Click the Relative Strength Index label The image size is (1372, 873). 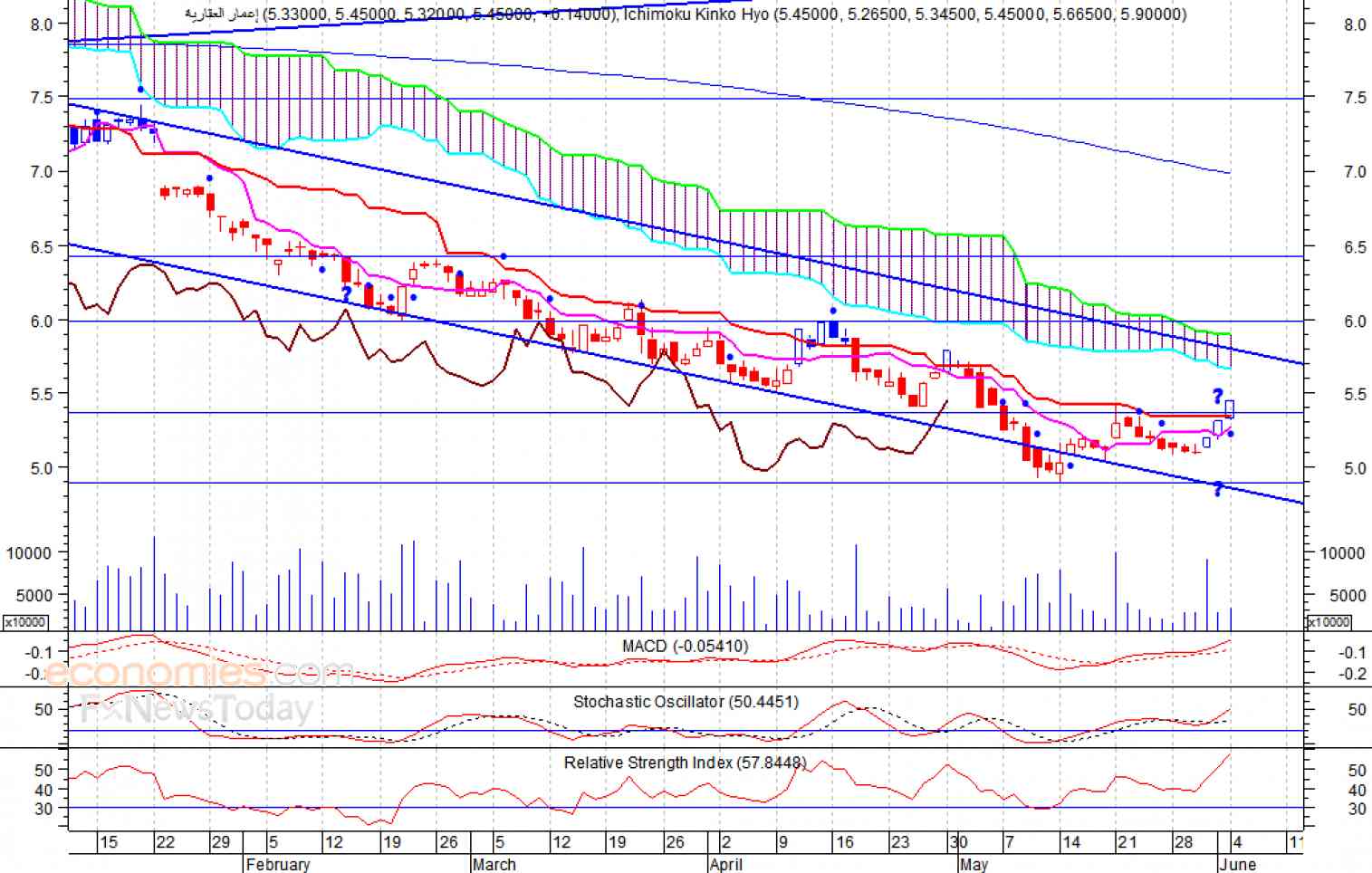tap(685, 763)
